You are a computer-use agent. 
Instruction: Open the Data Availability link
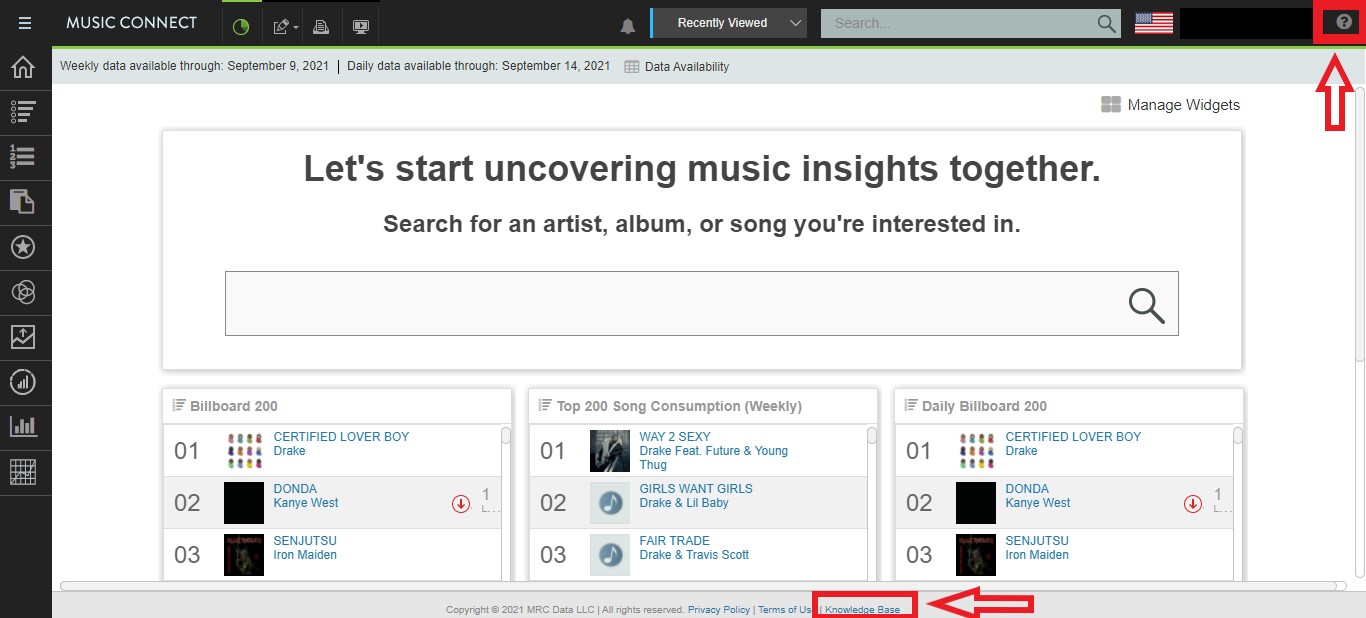click(x=687, y=67)
